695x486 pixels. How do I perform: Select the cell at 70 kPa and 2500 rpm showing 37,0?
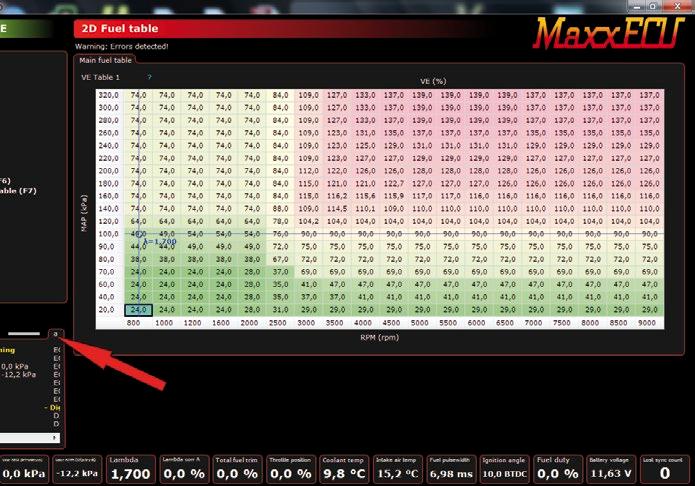click(280, 272)
